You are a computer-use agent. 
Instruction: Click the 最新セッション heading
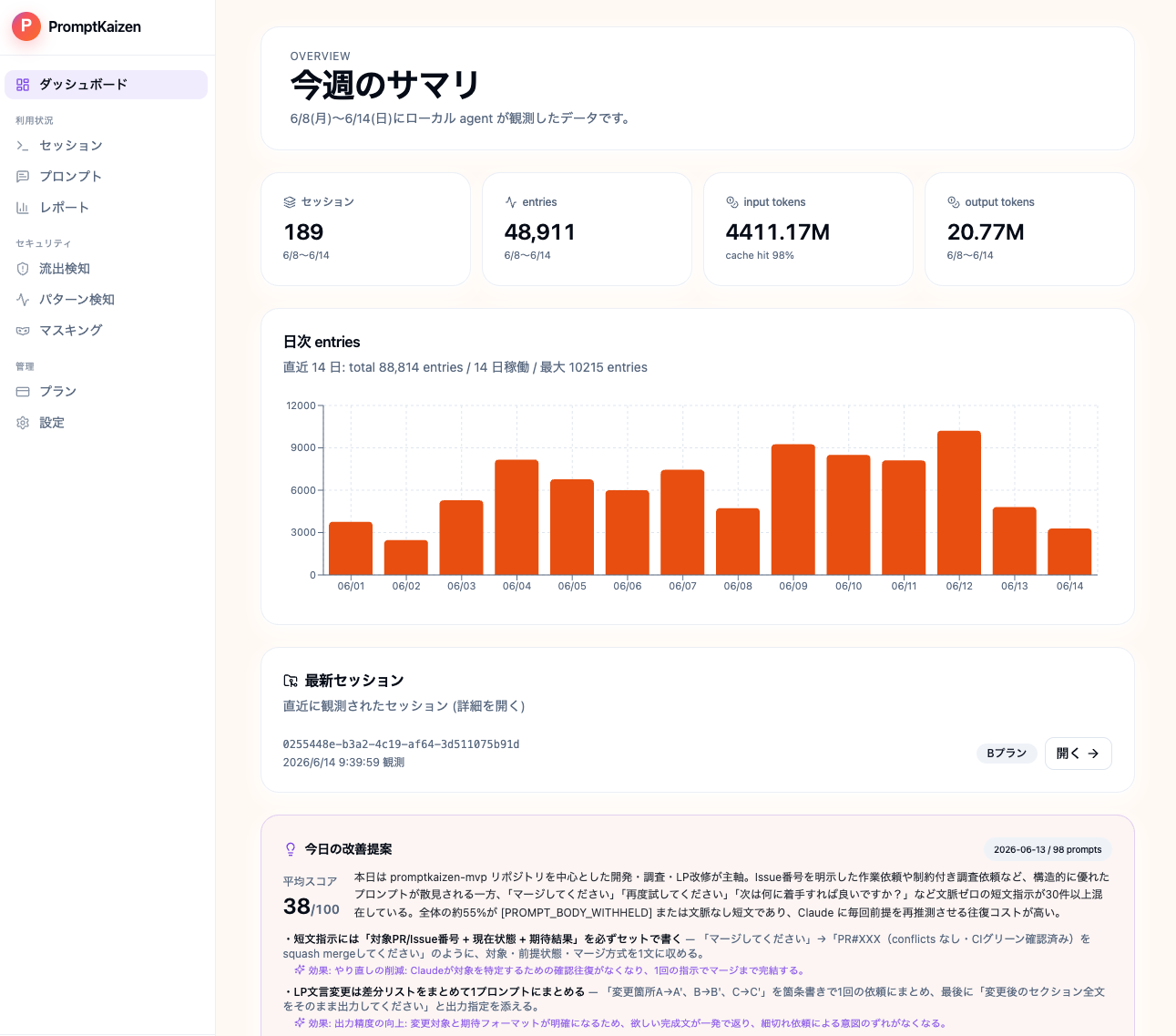[x=354, y=681]
